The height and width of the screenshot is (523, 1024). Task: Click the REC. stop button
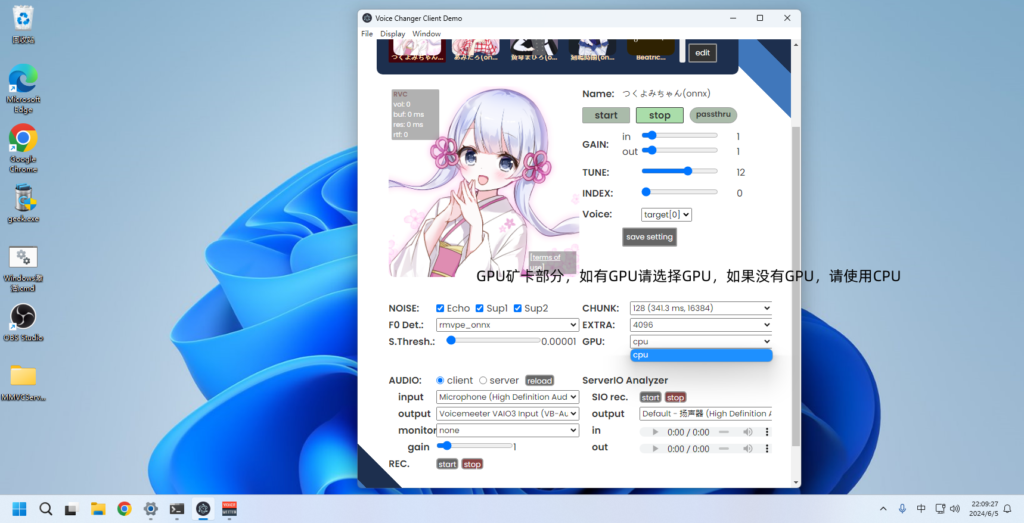[472, 464]
